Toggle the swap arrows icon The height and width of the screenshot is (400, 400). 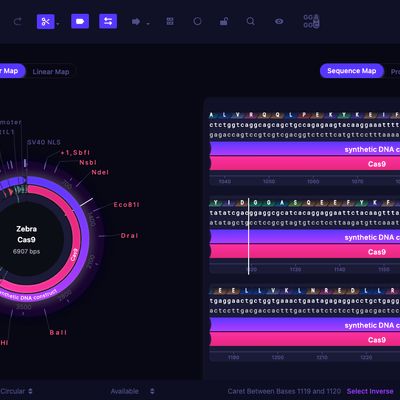[108, 22]
